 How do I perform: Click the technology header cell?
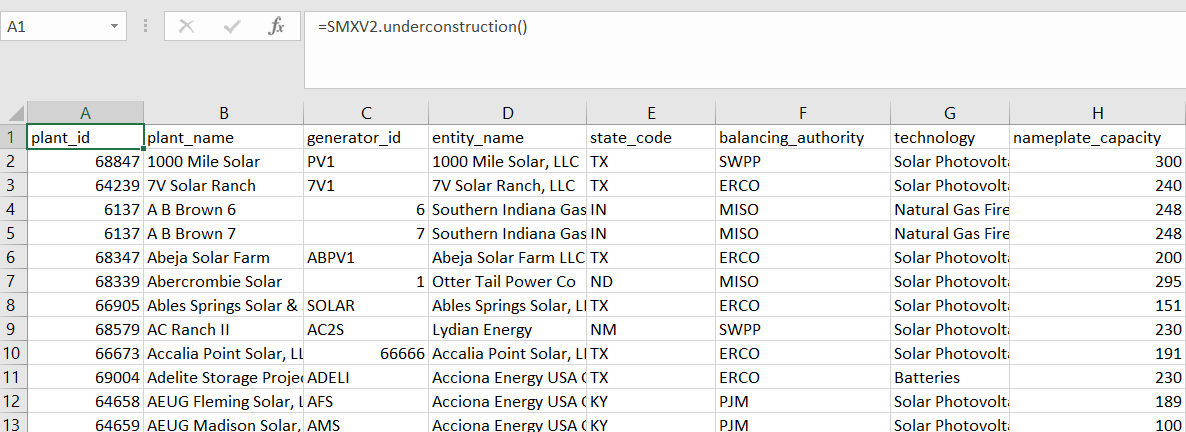tap(950, 138)
